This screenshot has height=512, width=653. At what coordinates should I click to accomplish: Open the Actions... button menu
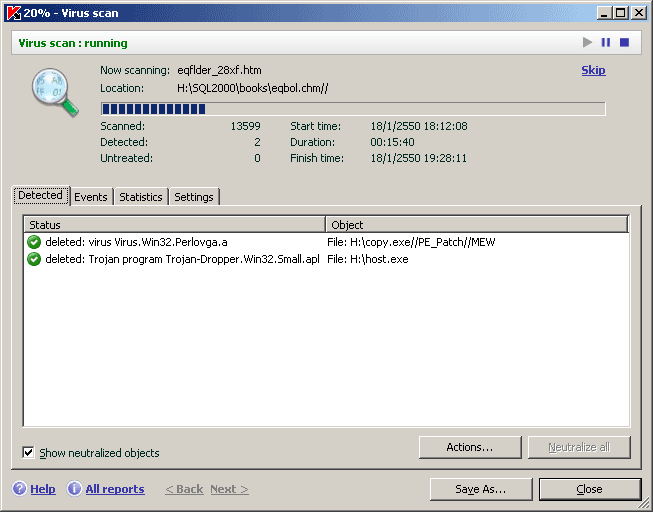pyautogui.click(x=470, y=447)
